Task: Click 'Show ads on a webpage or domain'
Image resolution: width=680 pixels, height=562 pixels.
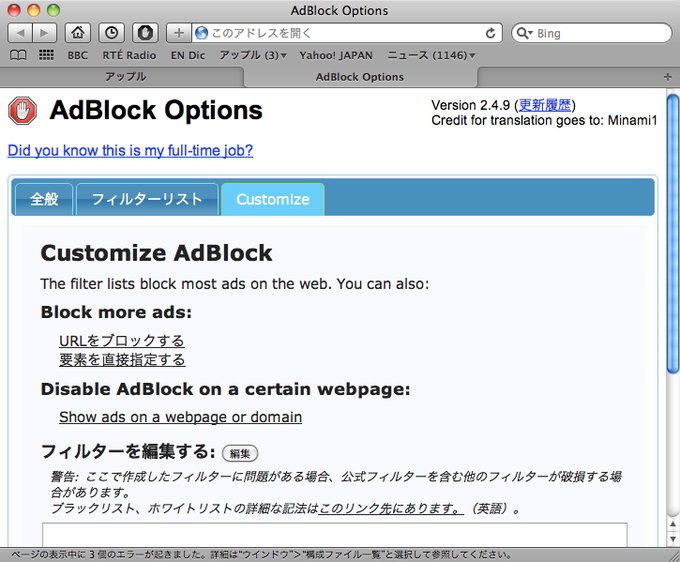Action: (x=180, y=417)
